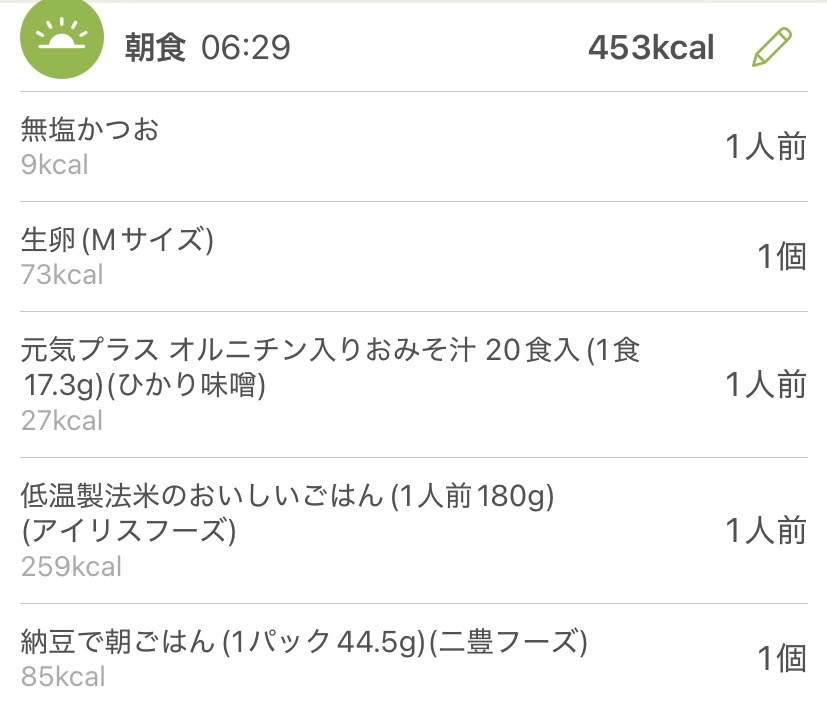Tap 1人前 quantity for おいしいごはん
Viewport: 827px width, 712px height.
coord(765,531)
